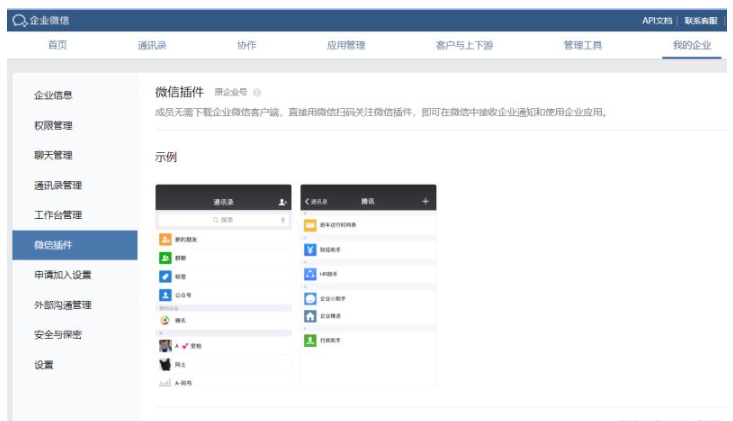Click the orange 新的朋友 icon
This screenshot has width=733, height=421.
(x=165, y=239)
